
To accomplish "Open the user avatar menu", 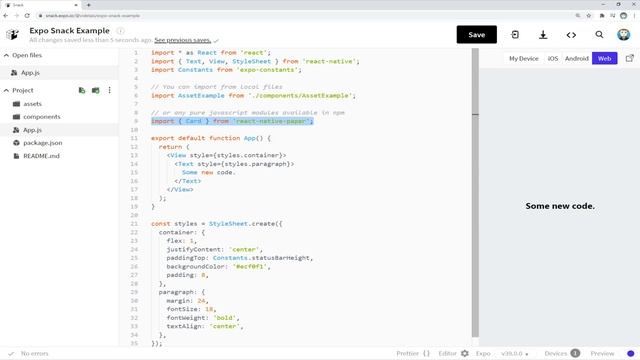I will click(623, 35).
